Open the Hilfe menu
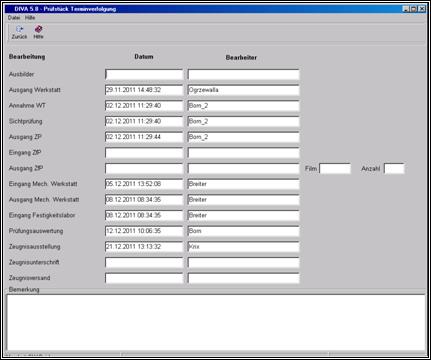 [30, 18]
